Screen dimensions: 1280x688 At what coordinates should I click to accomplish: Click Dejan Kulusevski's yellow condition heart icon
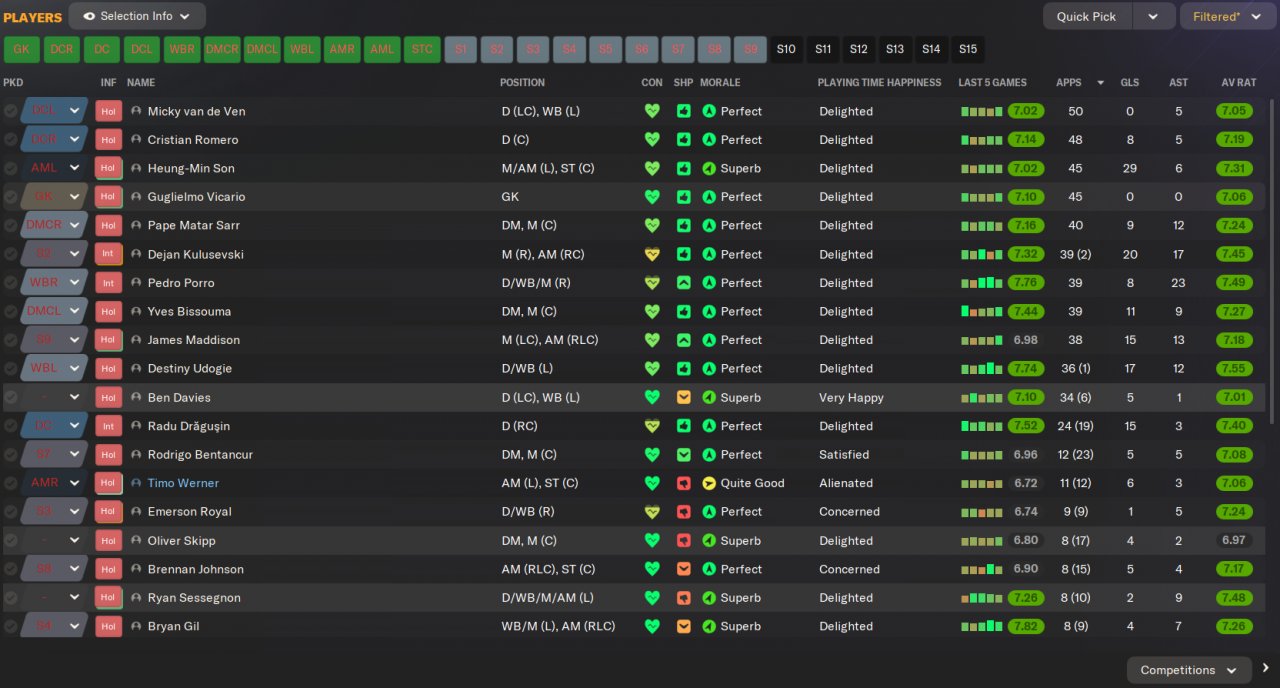652,254
